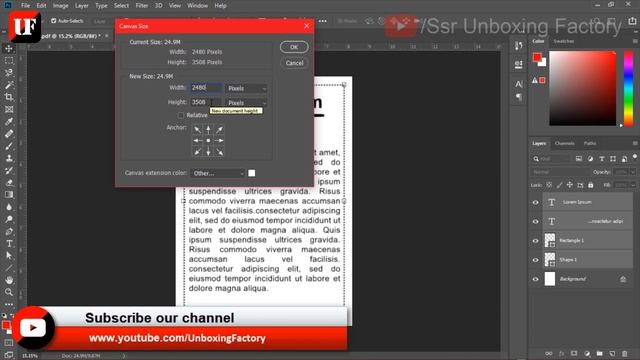Screen dimensions: 640x360
Task: Open the Edit Toolbar three-dots button
Action: [x=9, y=304]
